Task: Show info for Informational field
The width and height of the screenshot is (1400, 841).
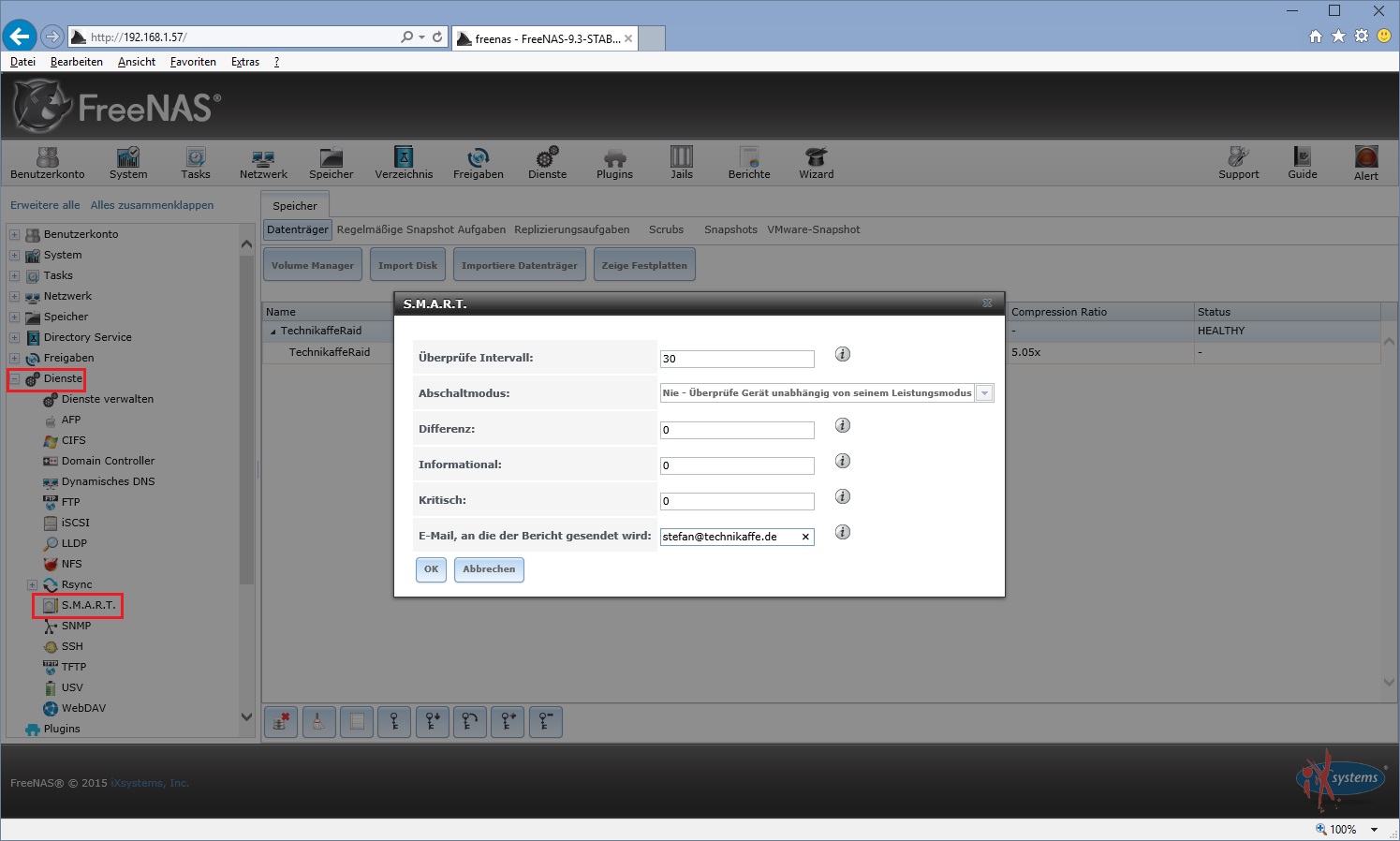Action: pos(843,461)
